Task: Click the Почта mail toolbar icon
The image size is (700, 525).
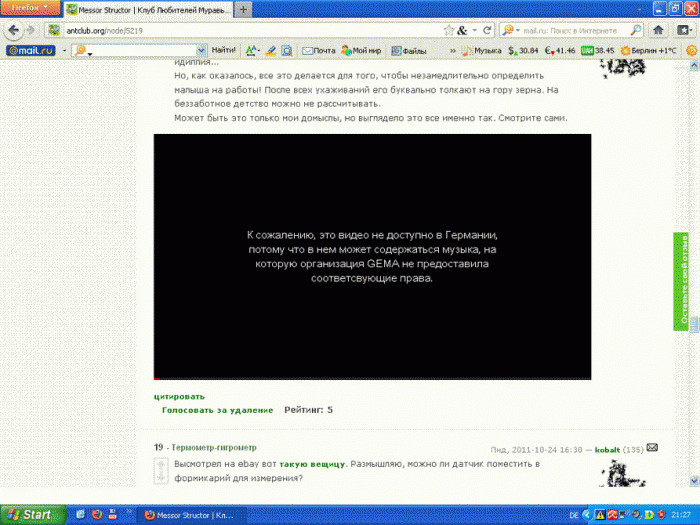Action: [x=316, y=49]
